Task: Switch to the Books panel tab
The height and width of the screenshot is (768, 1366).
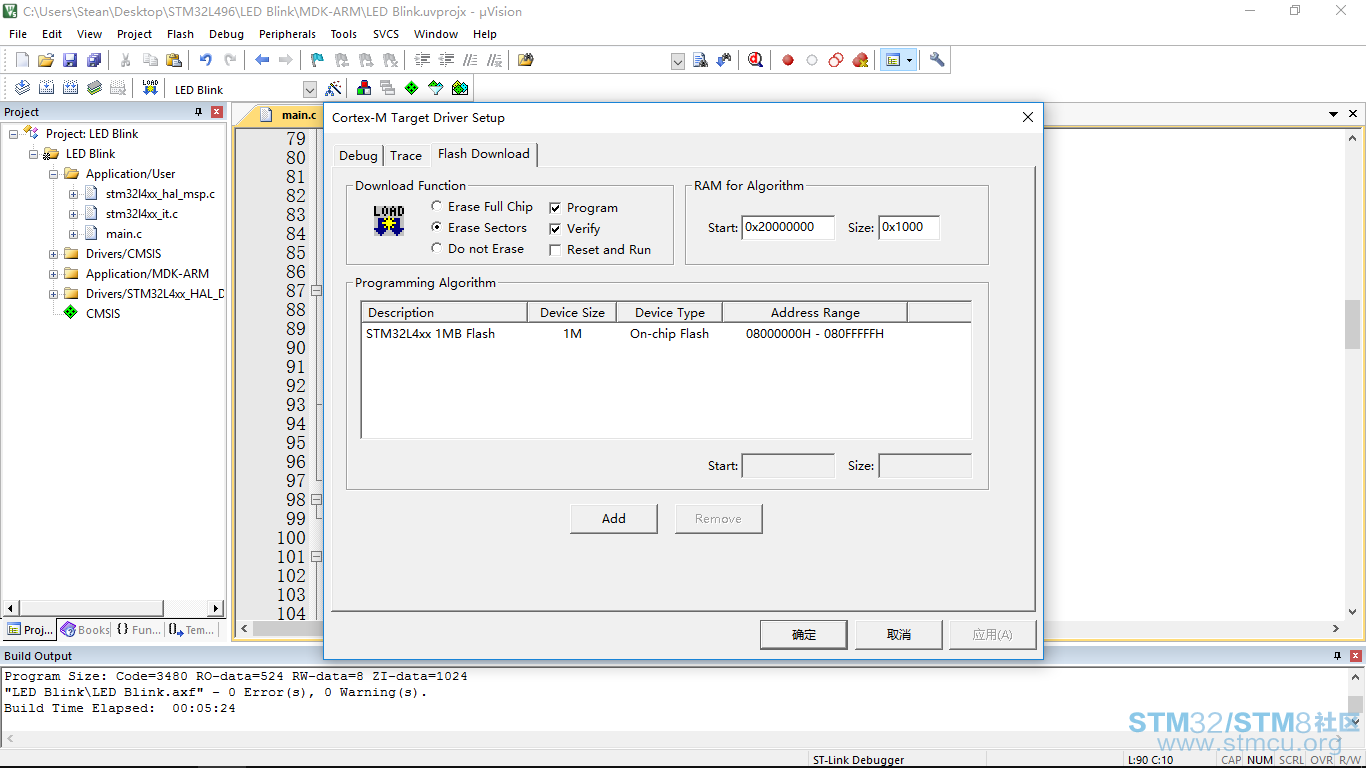Action: pyautogui.click(x=84, y=630)
